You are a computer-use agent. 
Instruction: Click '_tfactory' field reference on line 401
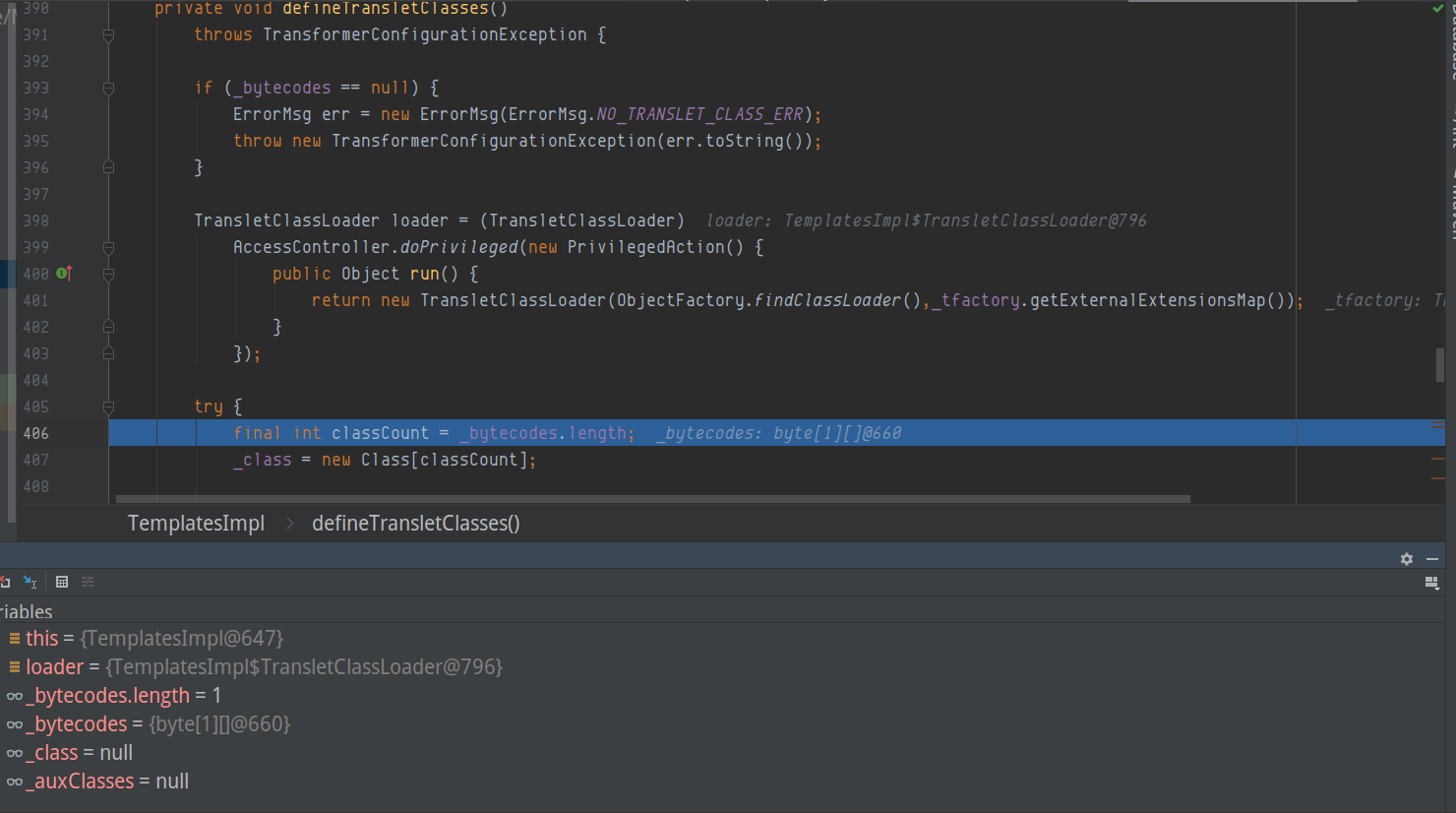[976, 300]
